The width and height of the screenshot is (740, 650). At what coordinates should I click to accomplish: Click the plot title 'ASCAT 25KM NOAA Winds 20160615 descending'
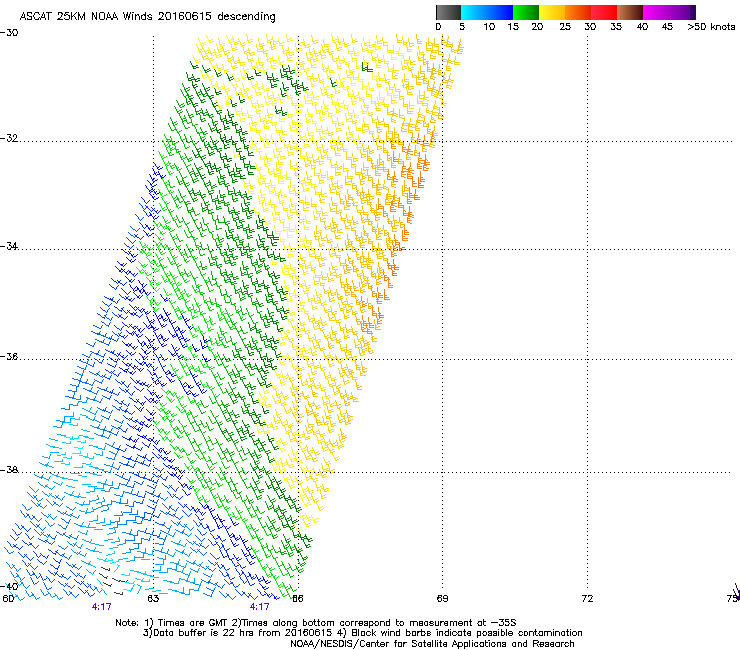(147, 17)
